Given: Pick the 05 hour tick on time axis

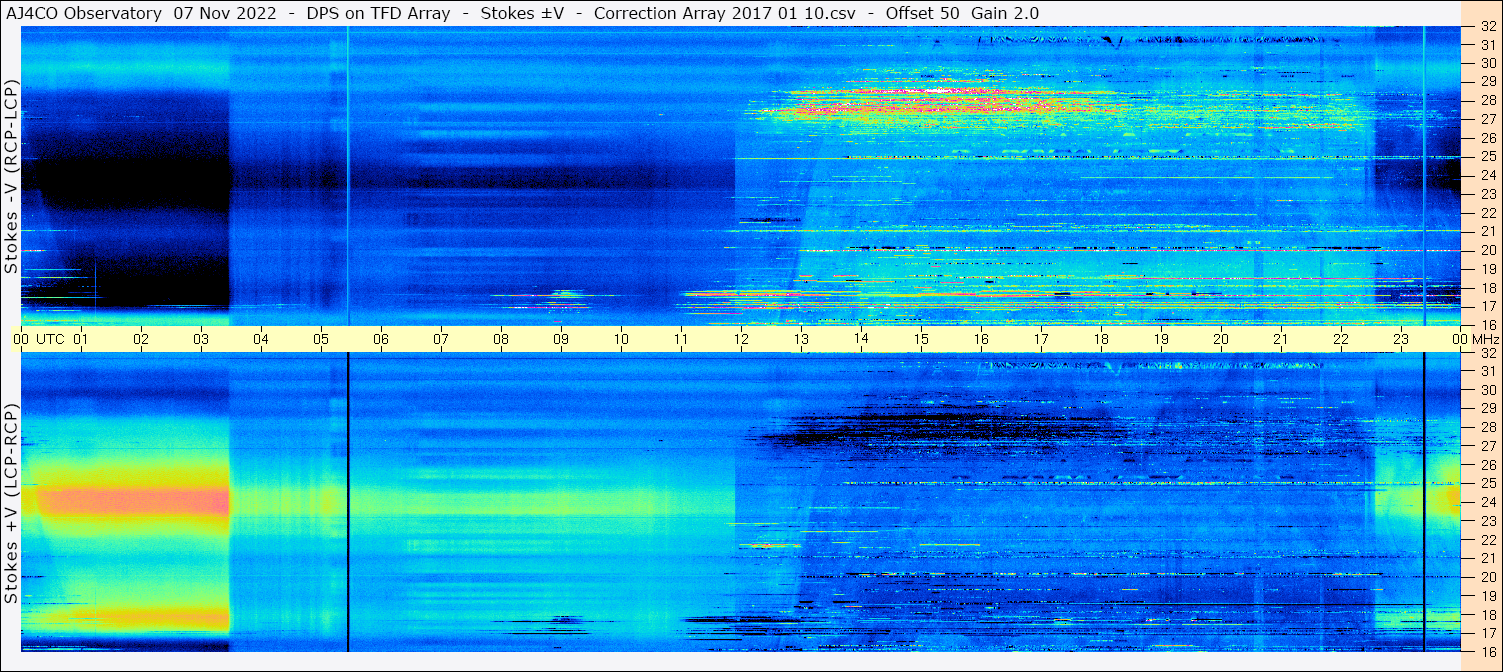Looking at the screenshot, I should pyautogui.click(x=321, y=339).
